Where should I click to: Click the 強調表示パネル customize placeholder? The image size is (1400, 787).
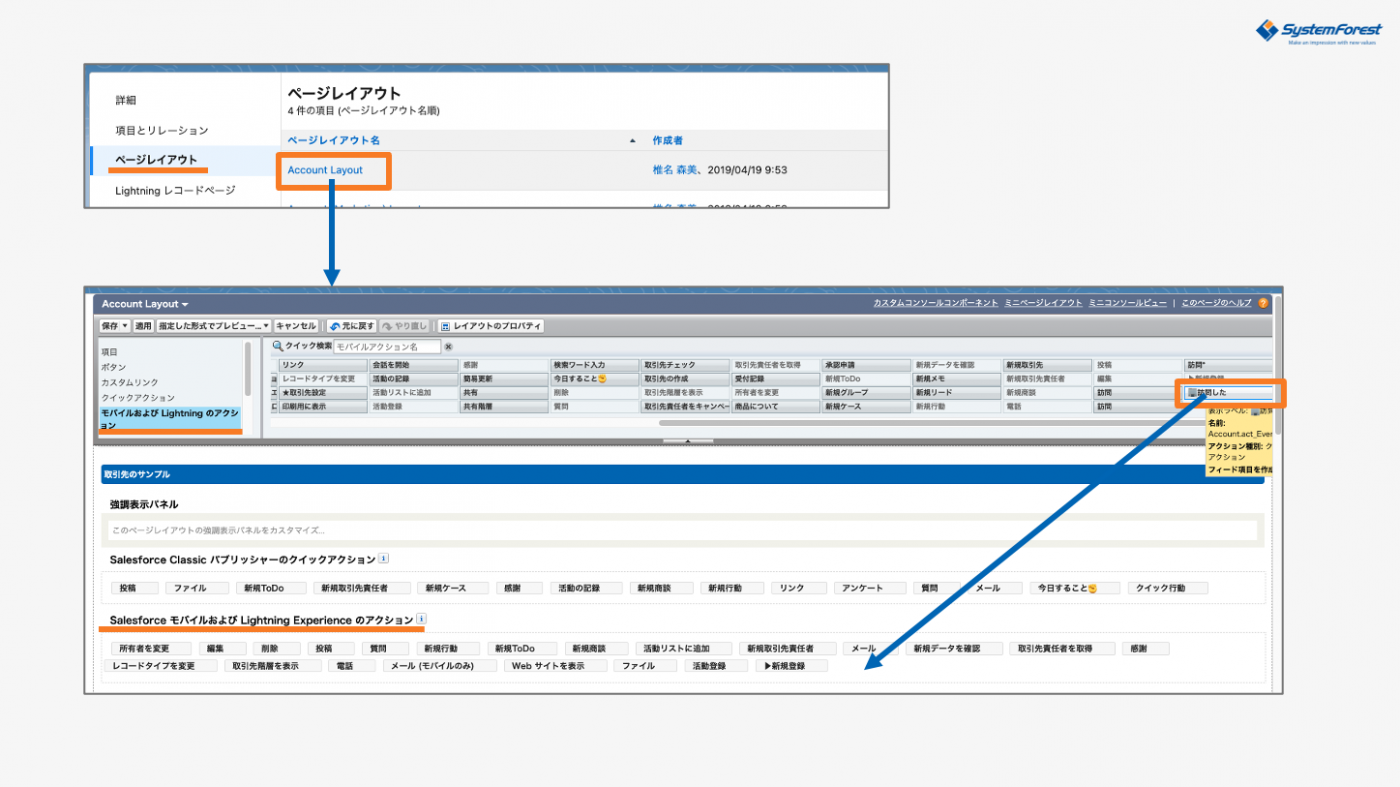(x=683, y=530)
